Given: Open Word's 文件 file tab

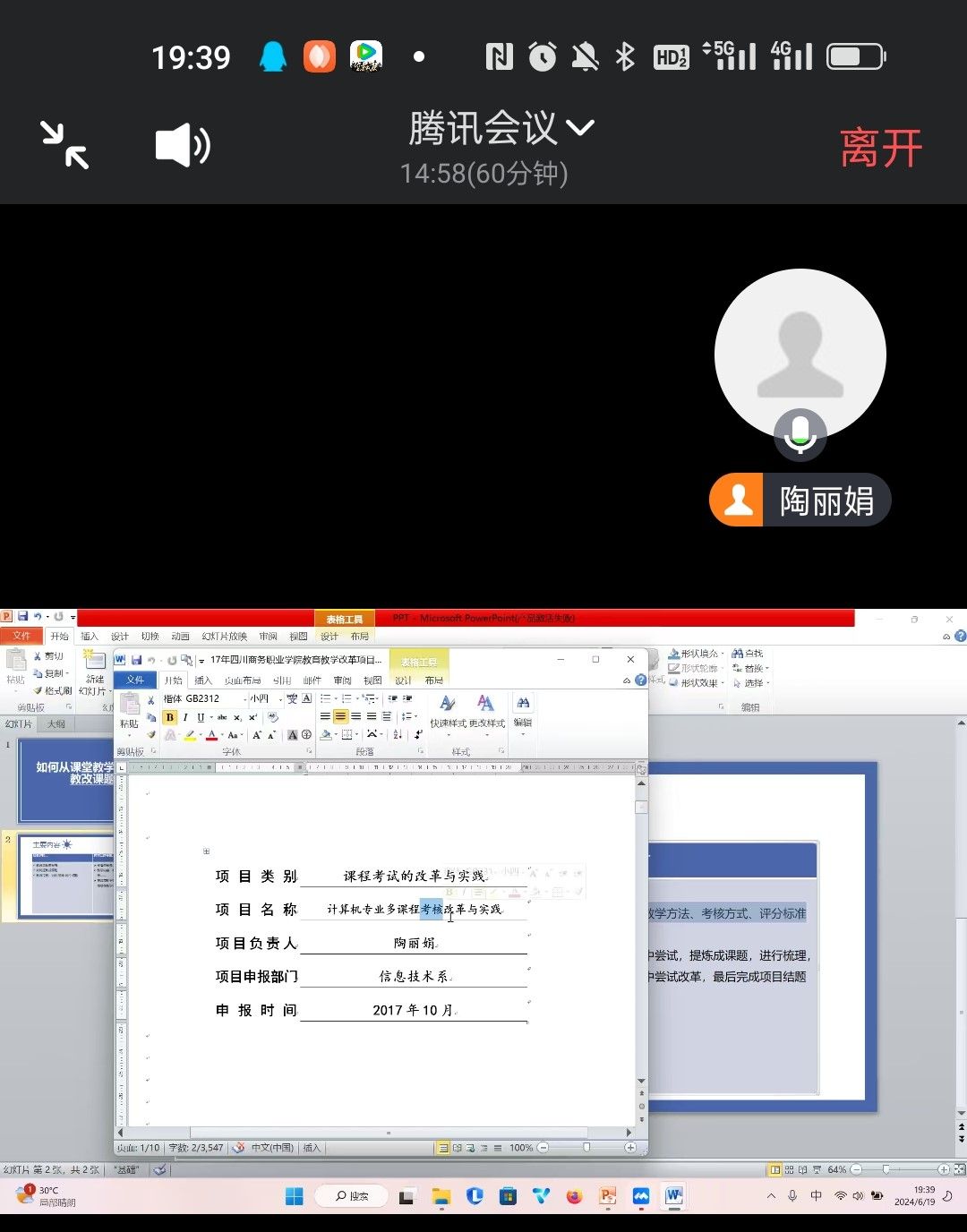Looking at the screenshot, I should pyautogui.click(x=135, y=680).
